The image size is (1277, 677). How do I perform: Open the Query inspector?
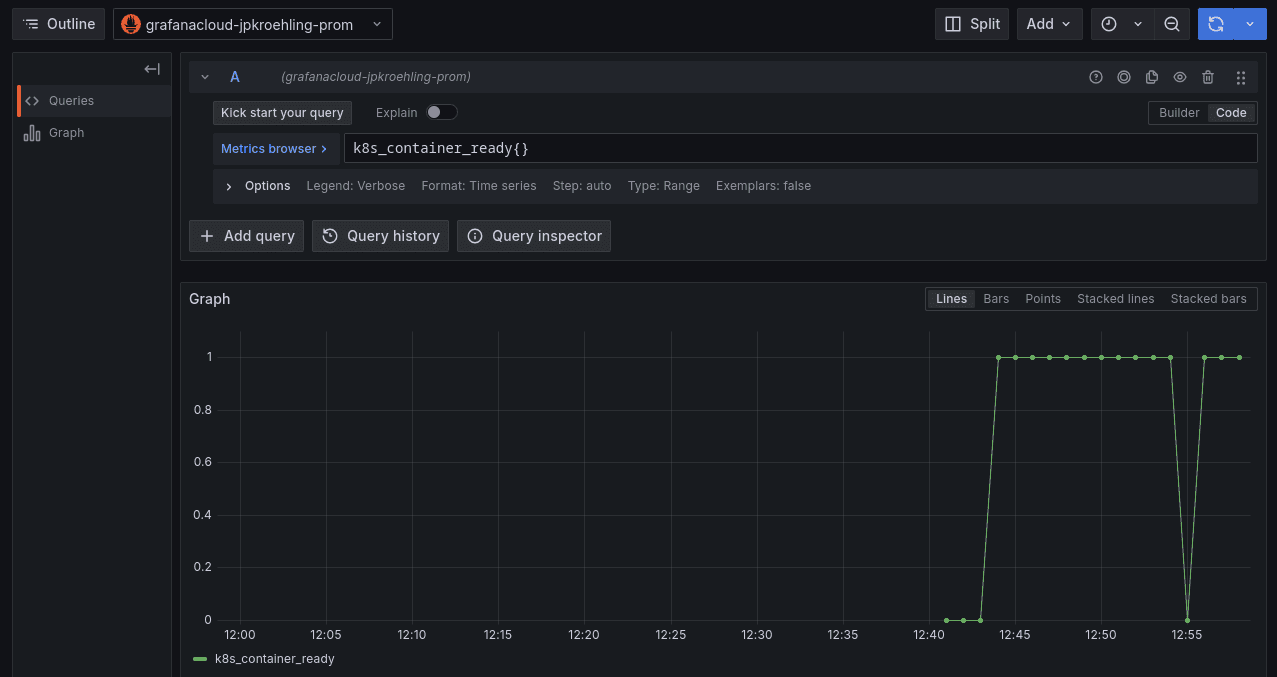pyautogui.click(x=533, y=236)
